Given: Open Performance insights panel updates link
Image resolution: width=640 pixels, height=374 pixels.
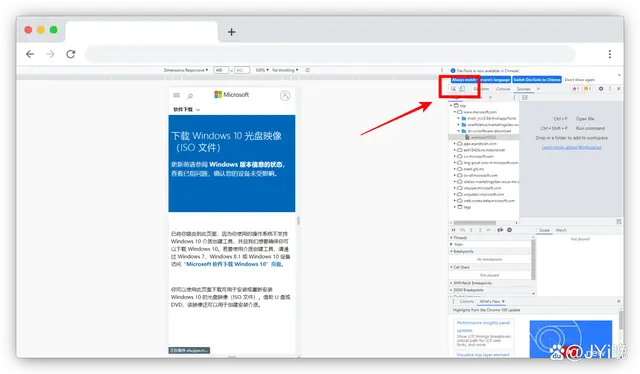Looking at the screenshot, I should point(483,326).
